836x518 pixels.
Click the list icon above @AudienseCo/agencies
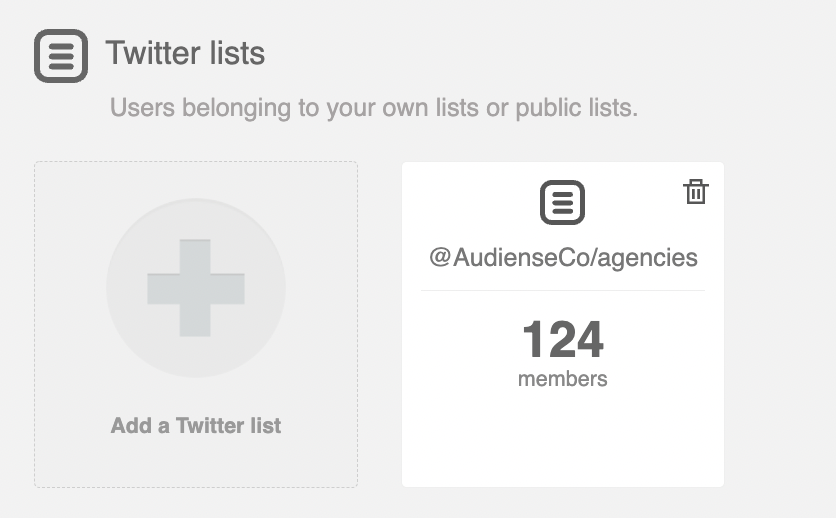562,203
